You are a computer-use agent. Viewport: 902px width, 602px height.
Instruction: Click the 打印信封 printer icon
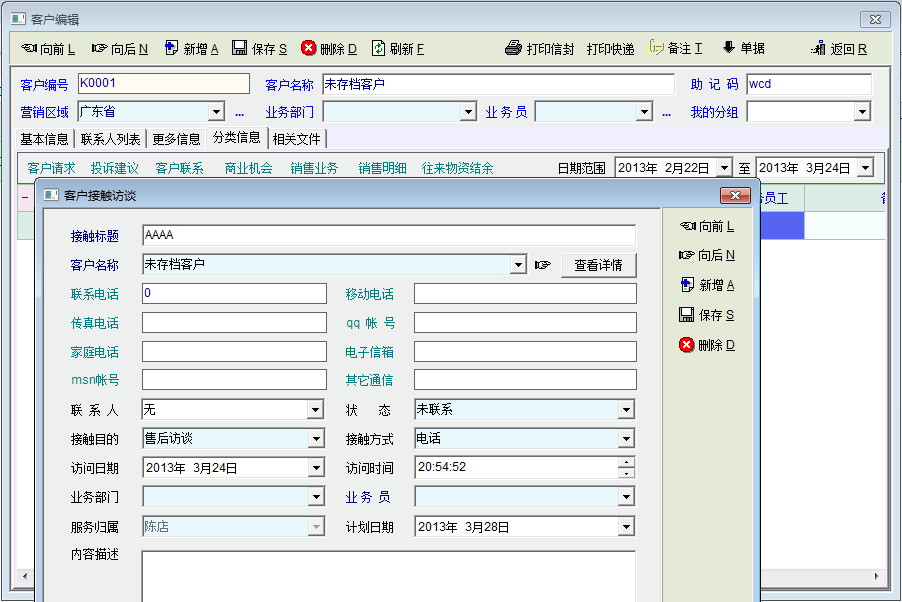point(513,48)
